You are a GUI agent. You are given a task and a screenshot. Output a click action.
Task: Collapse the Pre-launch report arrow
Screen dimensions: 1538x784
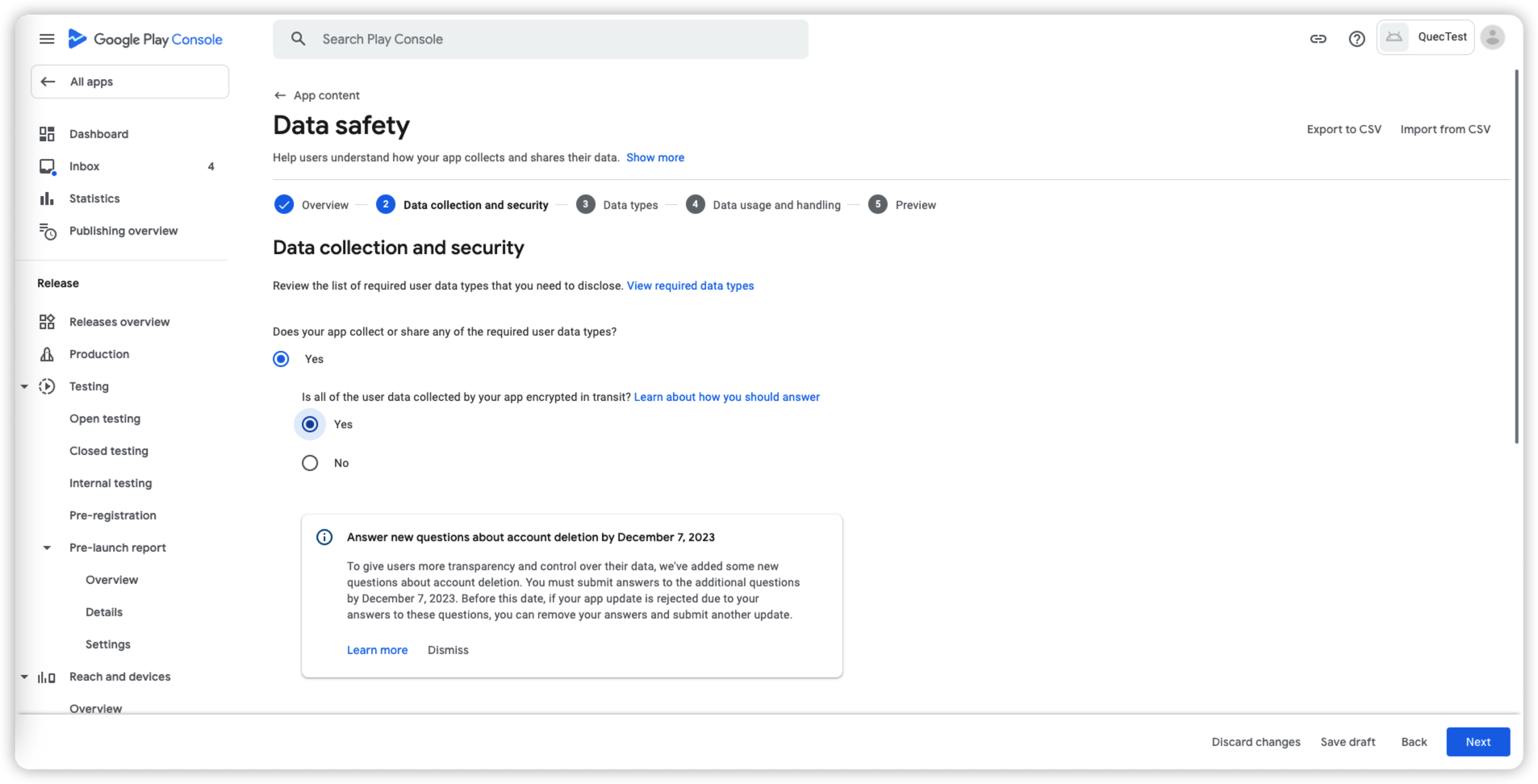[47, 548]
